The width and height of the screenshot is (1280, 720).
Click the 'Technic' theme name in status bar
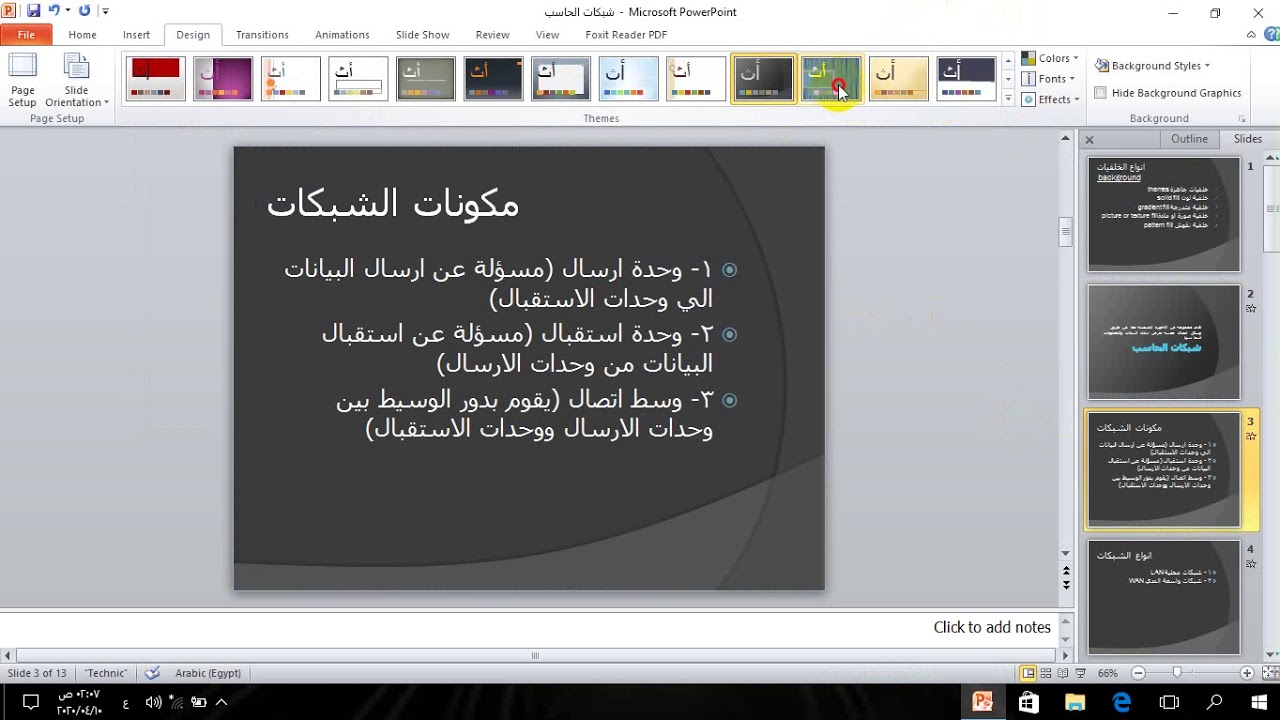pos(106,673)
